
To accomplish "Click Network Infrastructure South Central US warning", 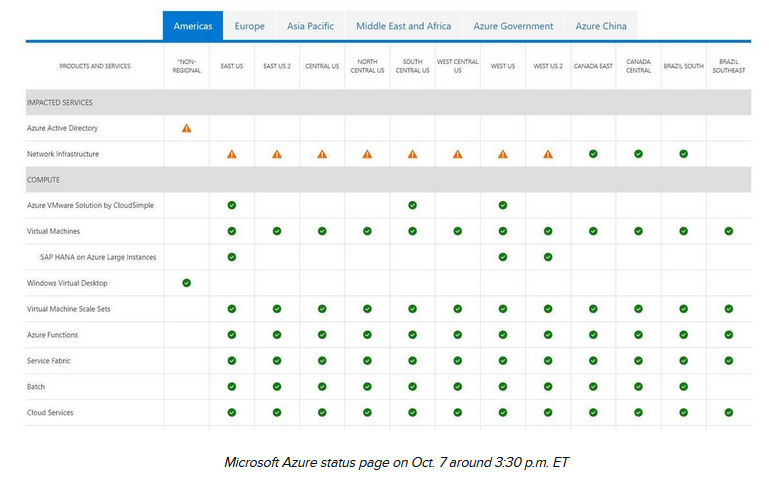I will point(412,154).
